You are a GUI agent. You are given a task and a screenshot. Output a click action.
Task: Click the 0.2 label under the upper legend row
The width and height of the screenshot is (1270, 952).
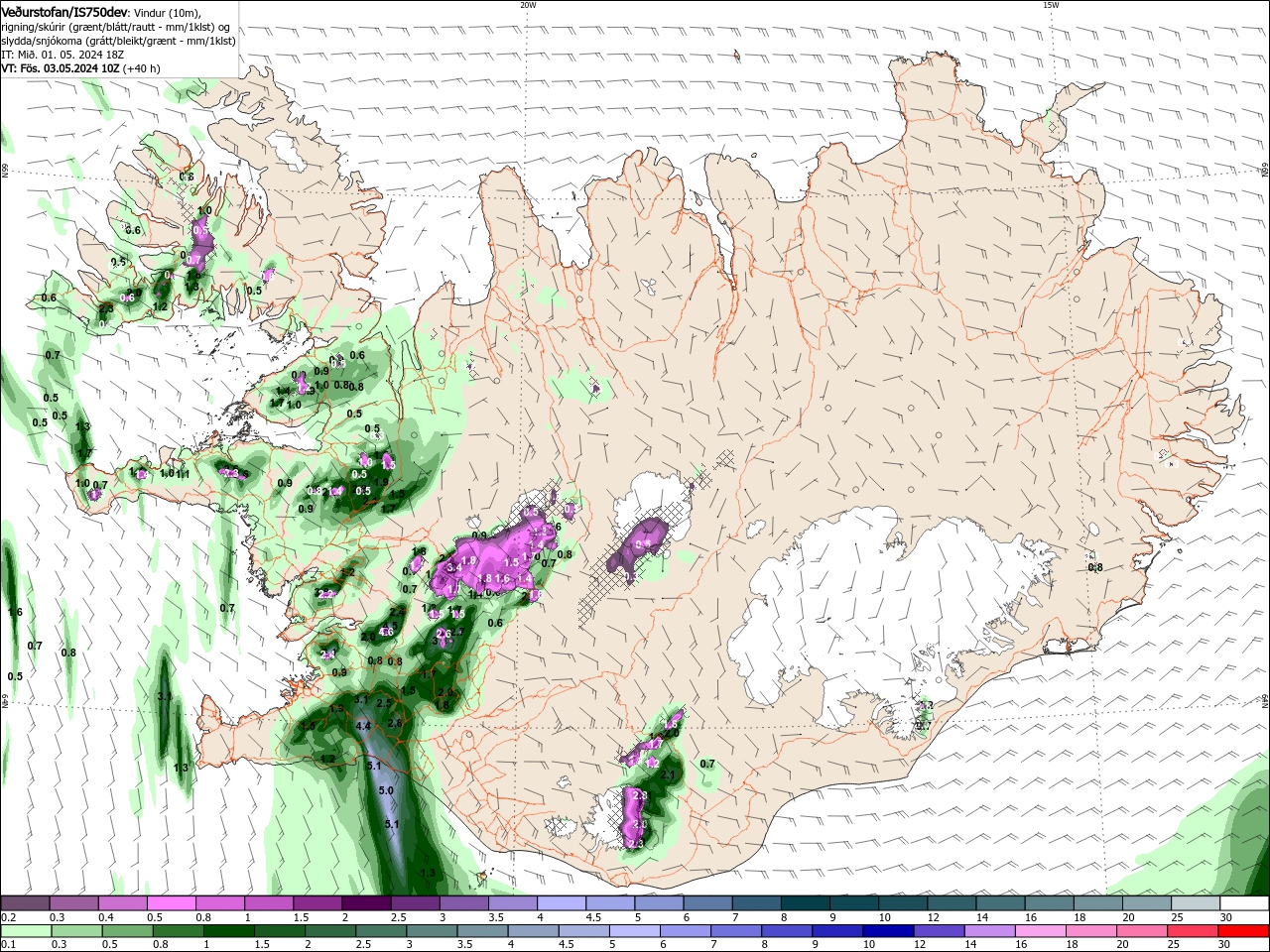coord(8,917)
